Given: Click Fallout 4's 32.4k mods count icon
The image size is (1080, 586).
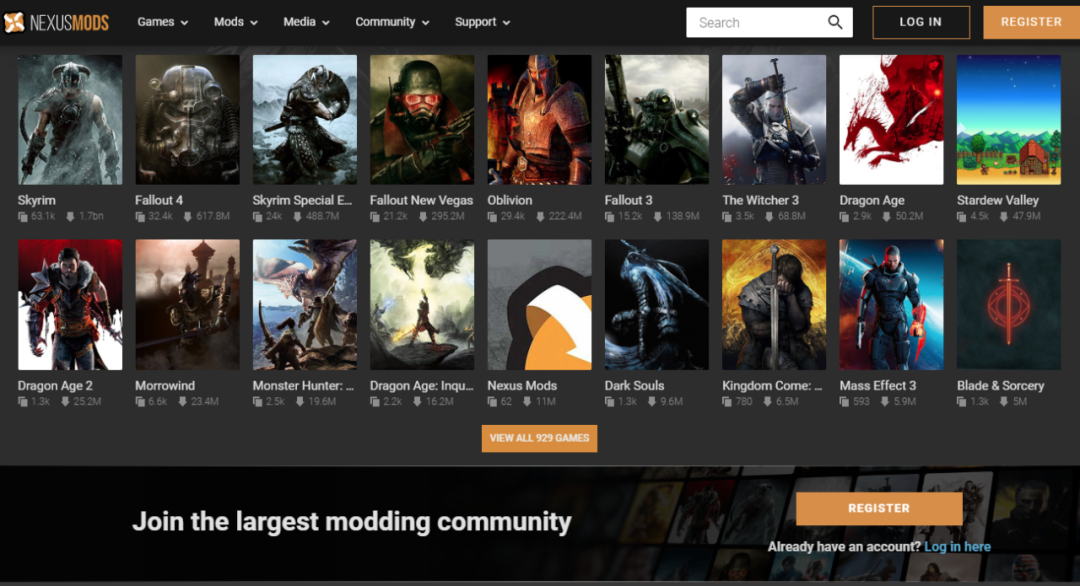Looking at the screenshot, I should click(140, 217).
